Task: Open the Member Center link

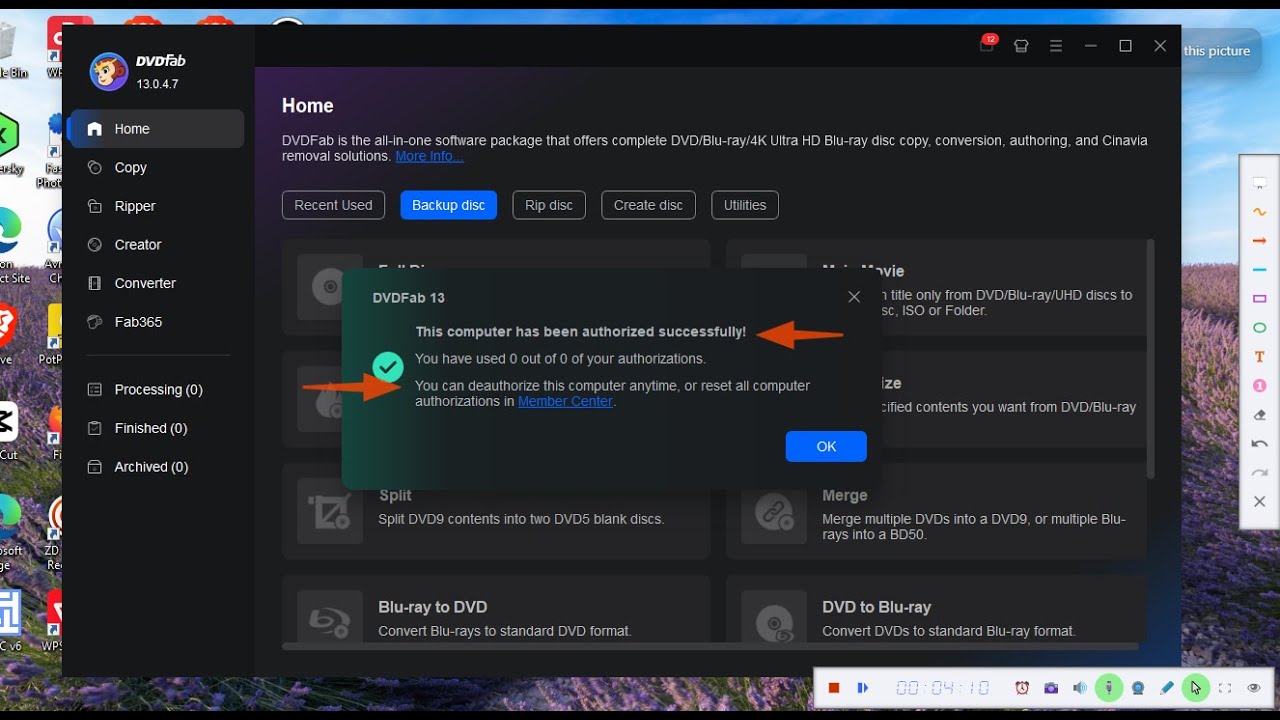Action: (x=565, y=402)
